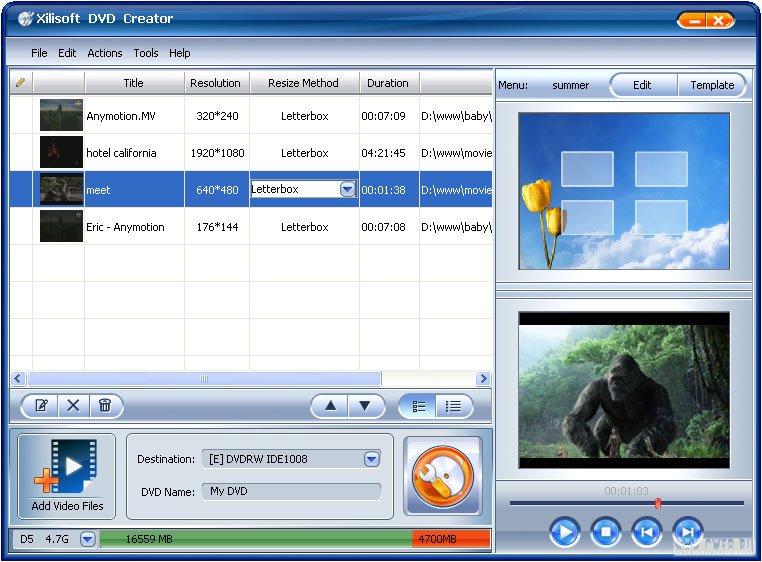Open the Actions menu

(x=105, y=53)
